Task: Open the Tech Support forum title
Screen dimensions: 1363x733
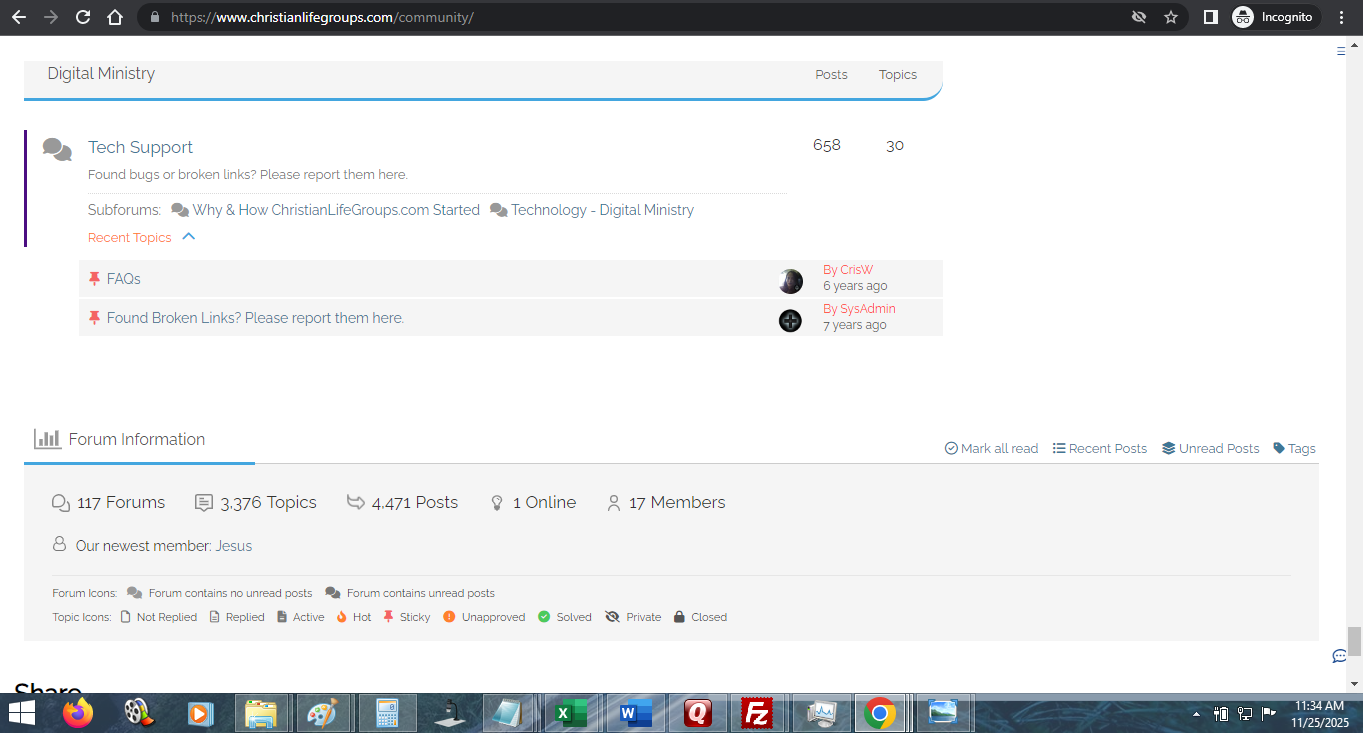Action: [140, 147]
